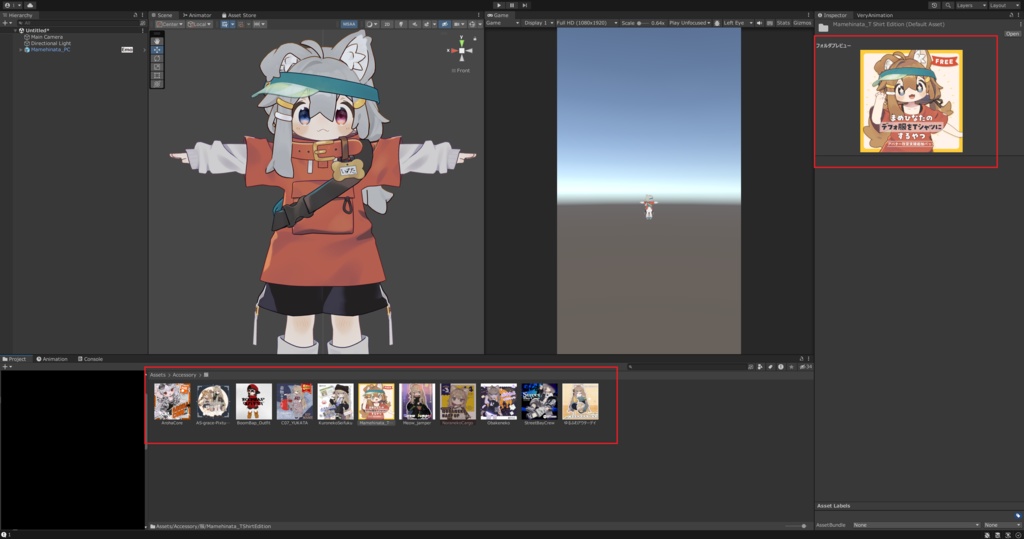Open the global search magnifier icon
This screenshot has height=539, width=1024.
coord(948,5)
